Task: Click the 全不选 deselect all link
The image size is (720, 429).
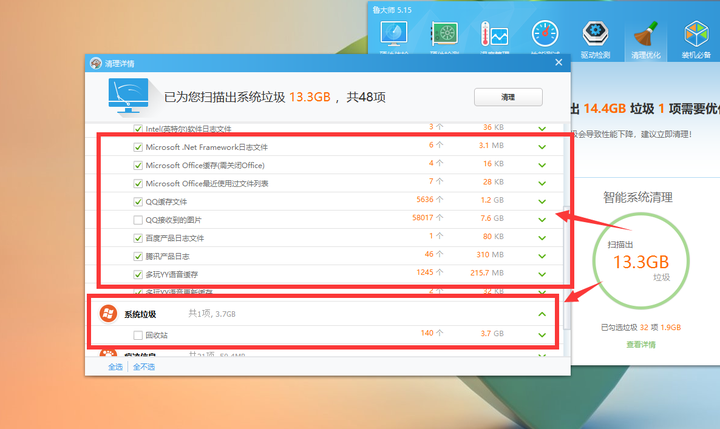Action: pyautogui.click(x=144, y=367)
